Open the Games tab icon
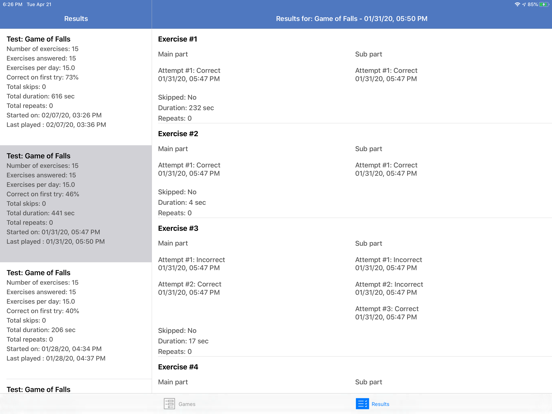 [x=169, y=403]
